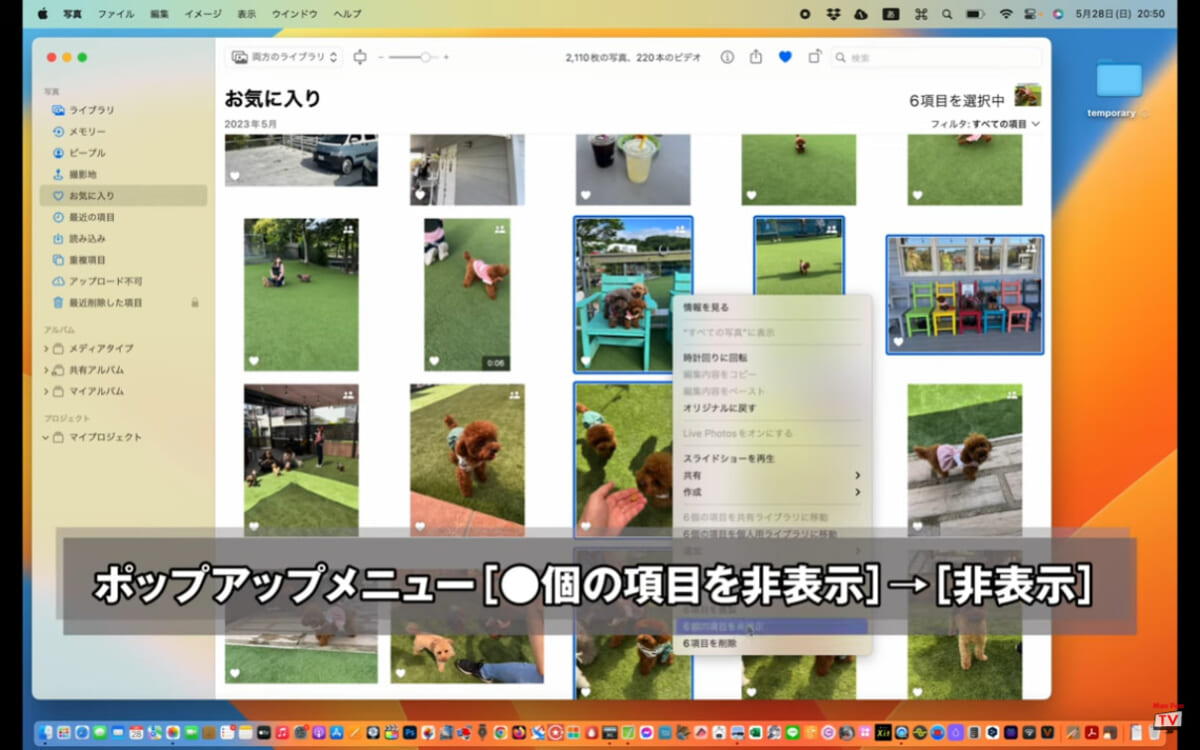Screen dimensions: 1200x750
Task: Toggle heart on the colorful chairs photo
Action: click(x=899, y=342)
